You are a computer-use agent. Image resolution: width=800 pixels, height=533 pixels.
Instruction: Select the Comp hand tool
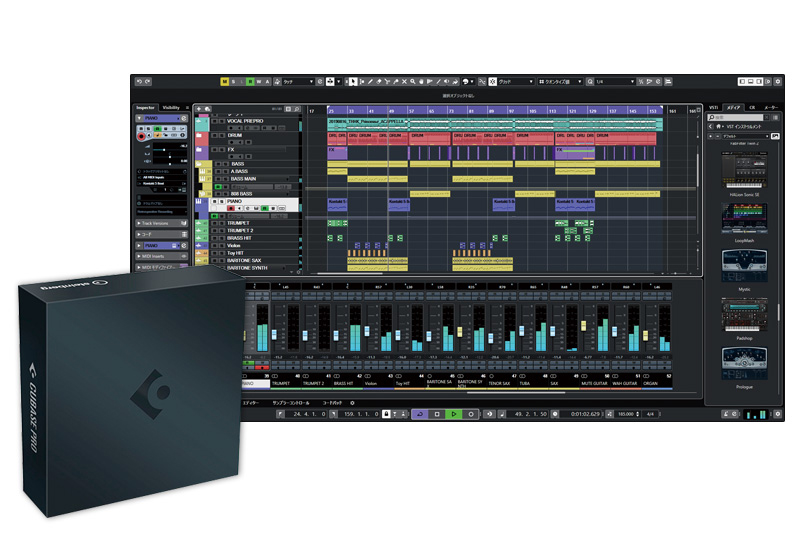point(421,82)
